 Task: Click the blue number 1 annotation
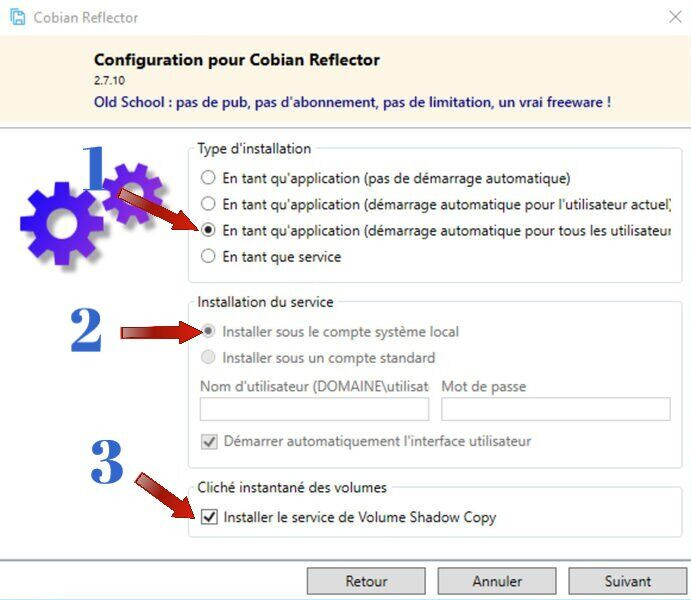[x=93, y=168]
